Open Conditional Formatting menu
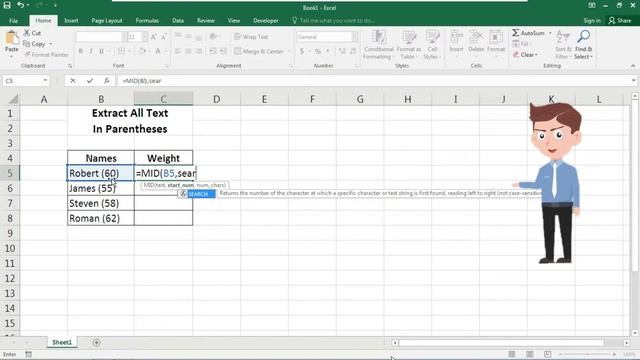640x360 pixels. (x=378, y=45)
